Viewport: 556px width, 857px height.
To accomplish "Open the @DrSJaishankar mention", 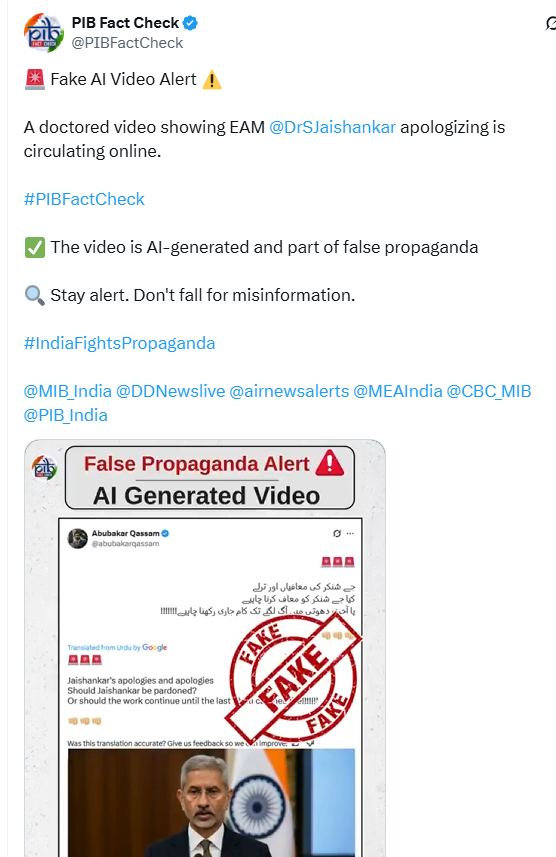I will [x=332, y=127].
